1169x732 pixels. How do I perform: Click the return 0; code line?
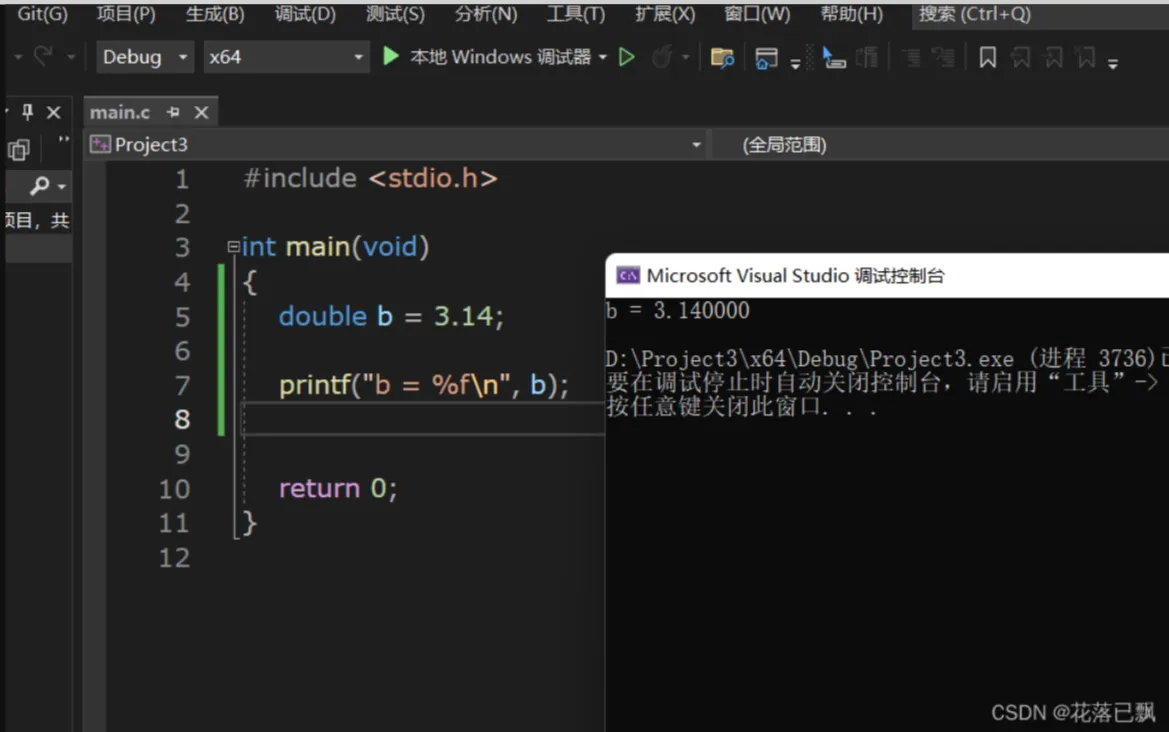tap(338, 488)
